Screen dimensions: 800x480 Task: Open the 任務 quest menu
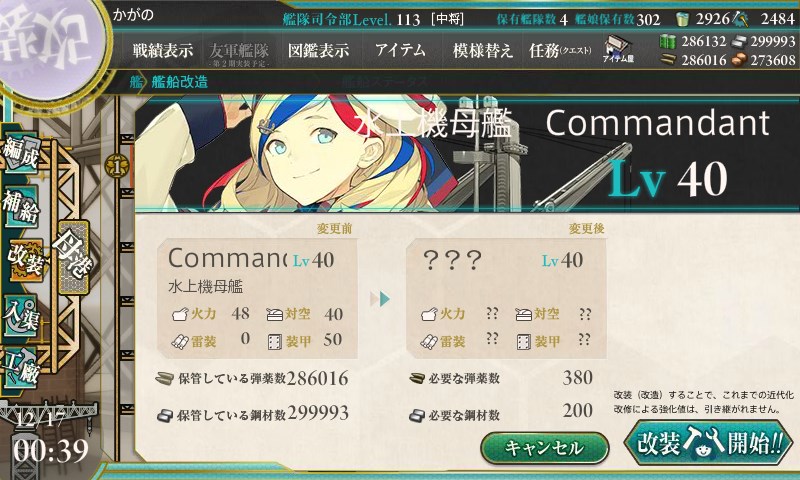(560, 50)
